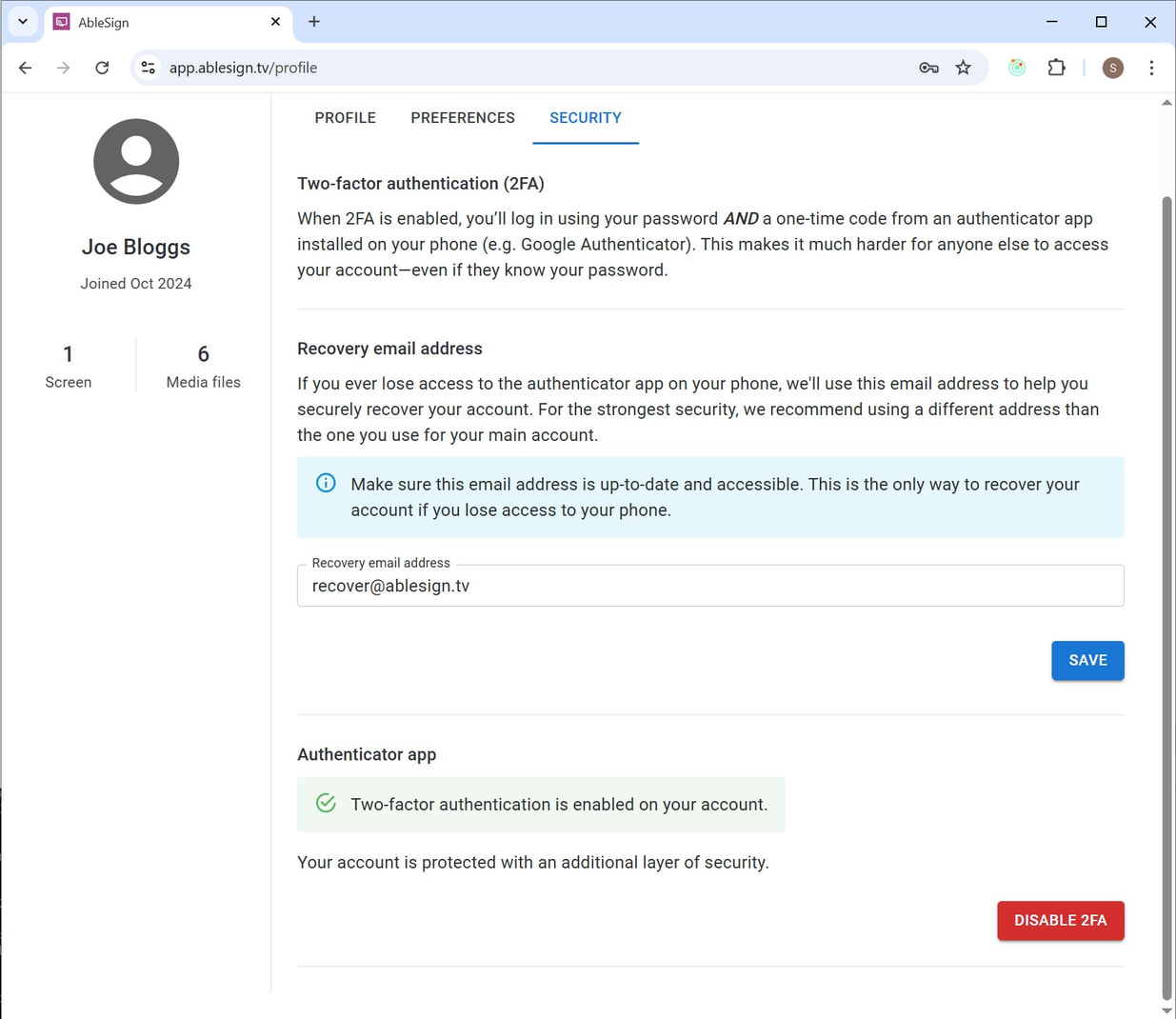Open a new browser tab
The width and height of the screenshot is (1176, 1019).
314,22
